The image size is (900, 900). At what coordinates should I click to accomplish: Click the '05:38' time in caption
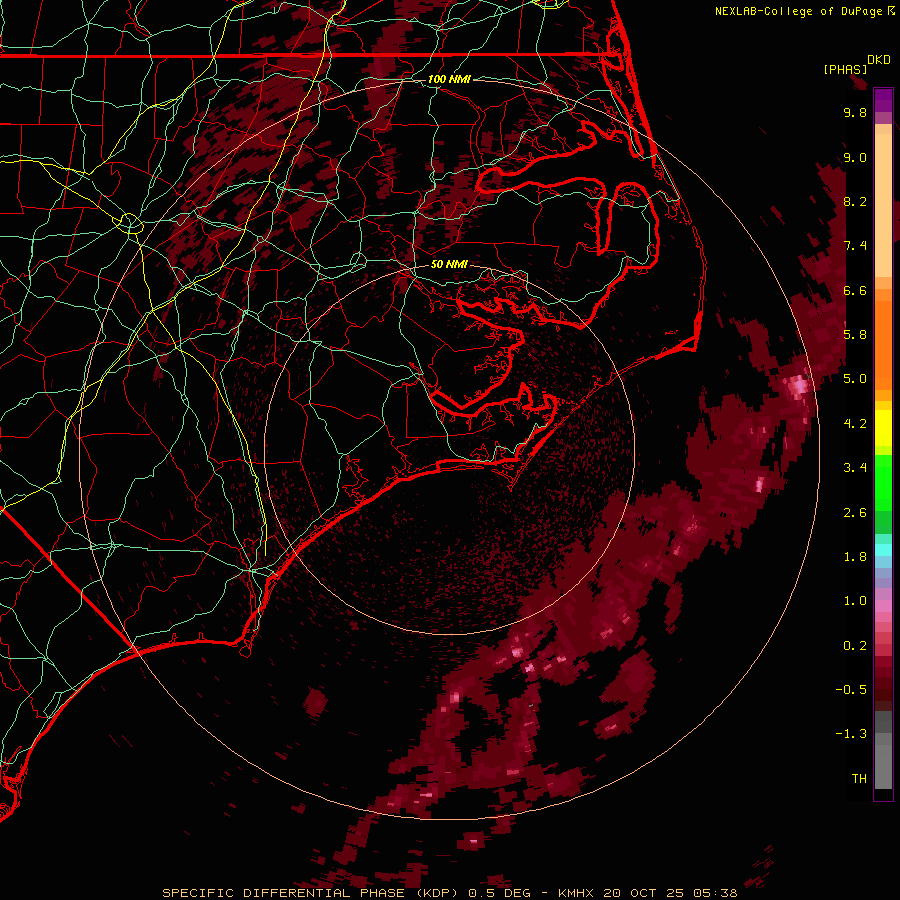point(715,893)
